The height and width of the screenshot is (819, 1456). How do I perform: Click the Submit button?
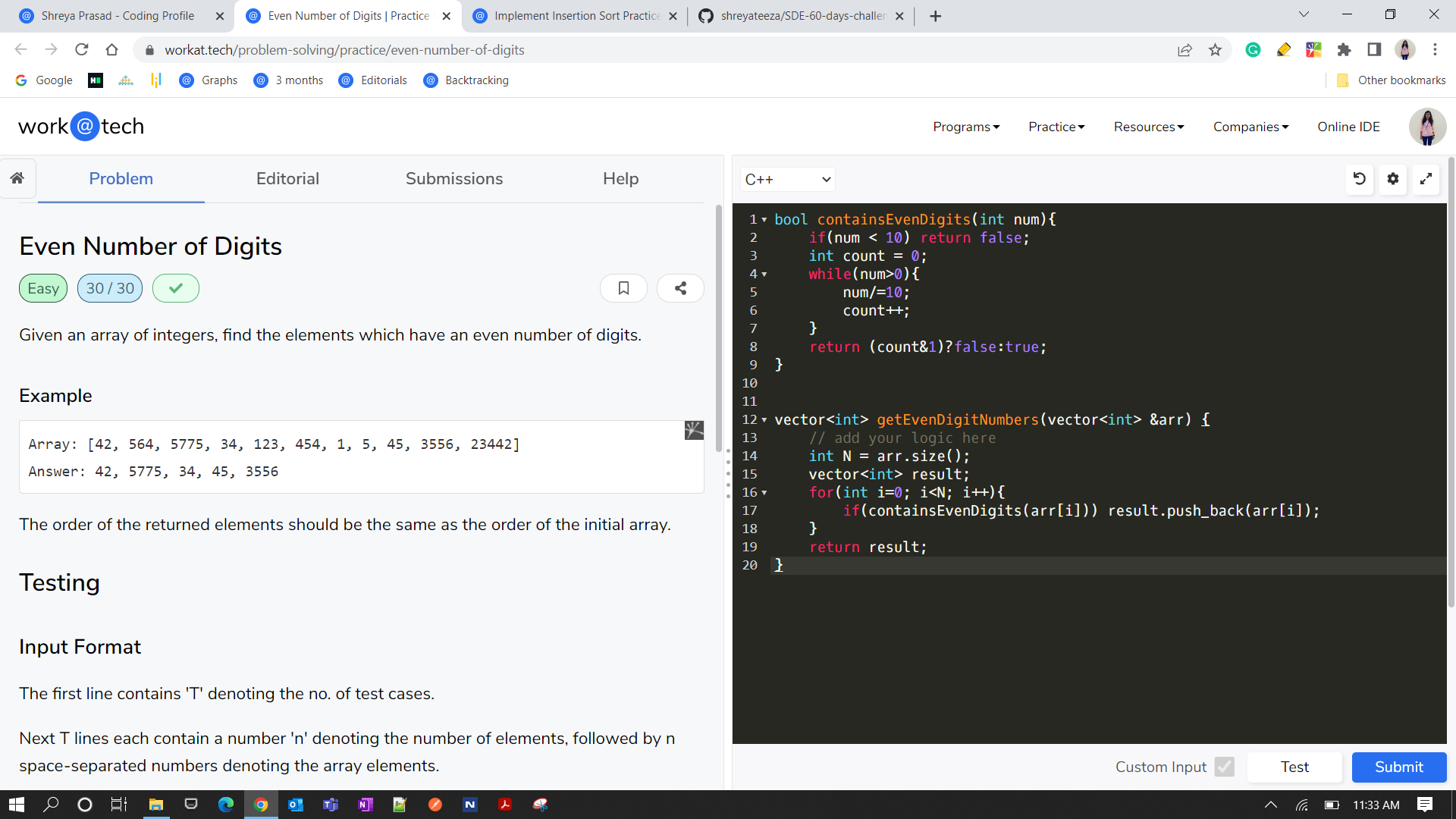[1397, 766]
